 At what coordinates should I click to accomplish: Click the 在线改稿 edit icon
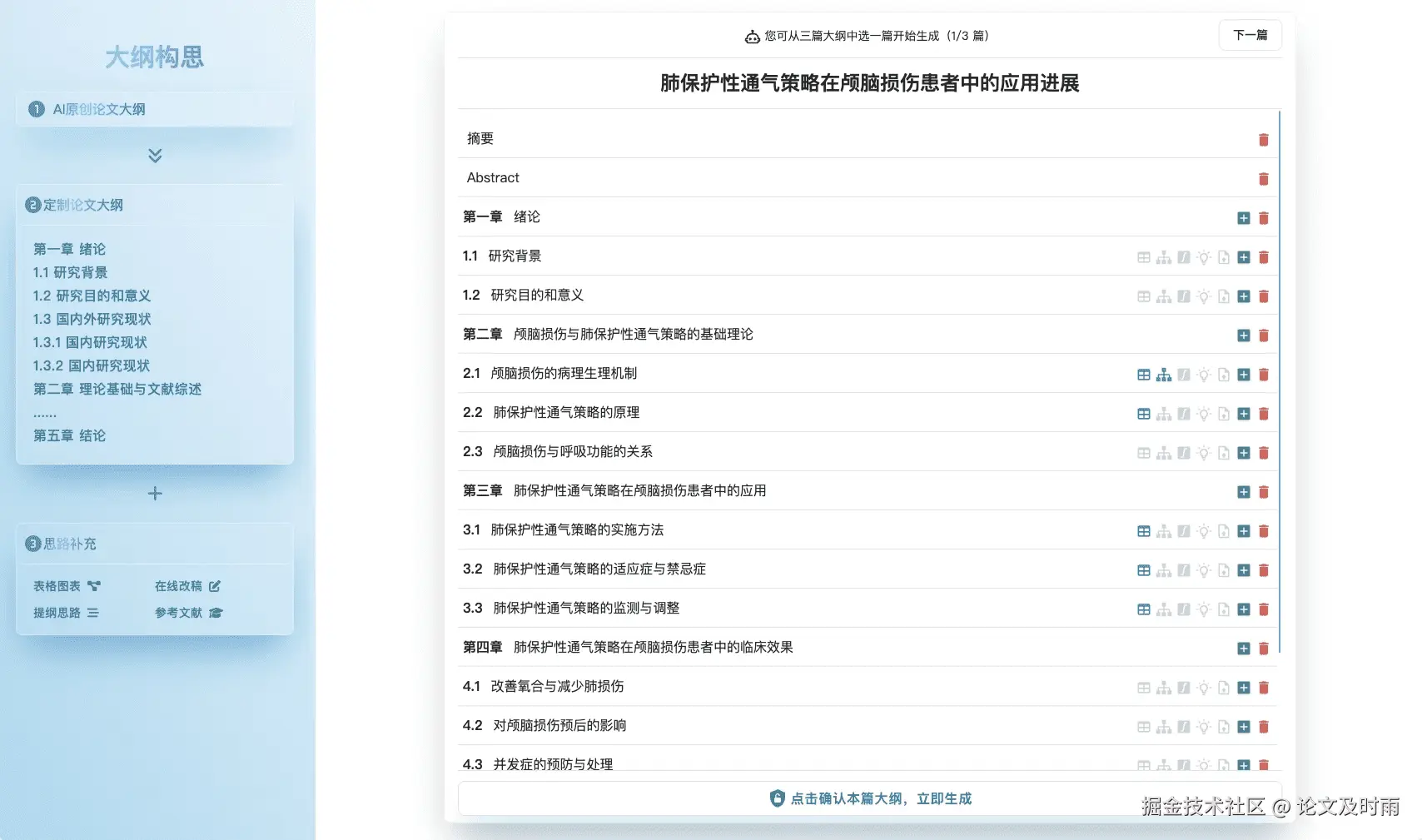[215, 586]
